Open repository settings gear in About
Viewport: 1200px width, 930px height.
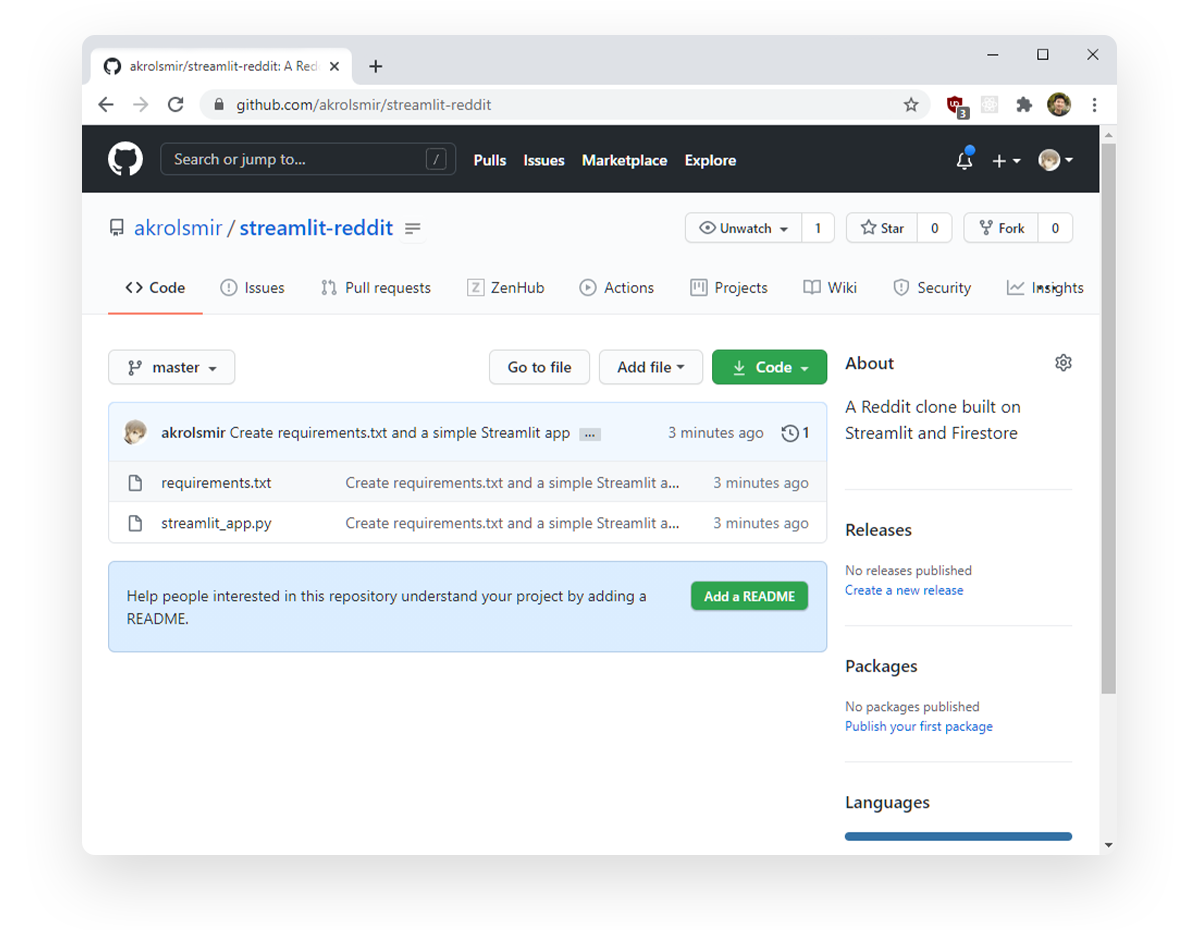pyautogui.click(x=1063, y=363)
